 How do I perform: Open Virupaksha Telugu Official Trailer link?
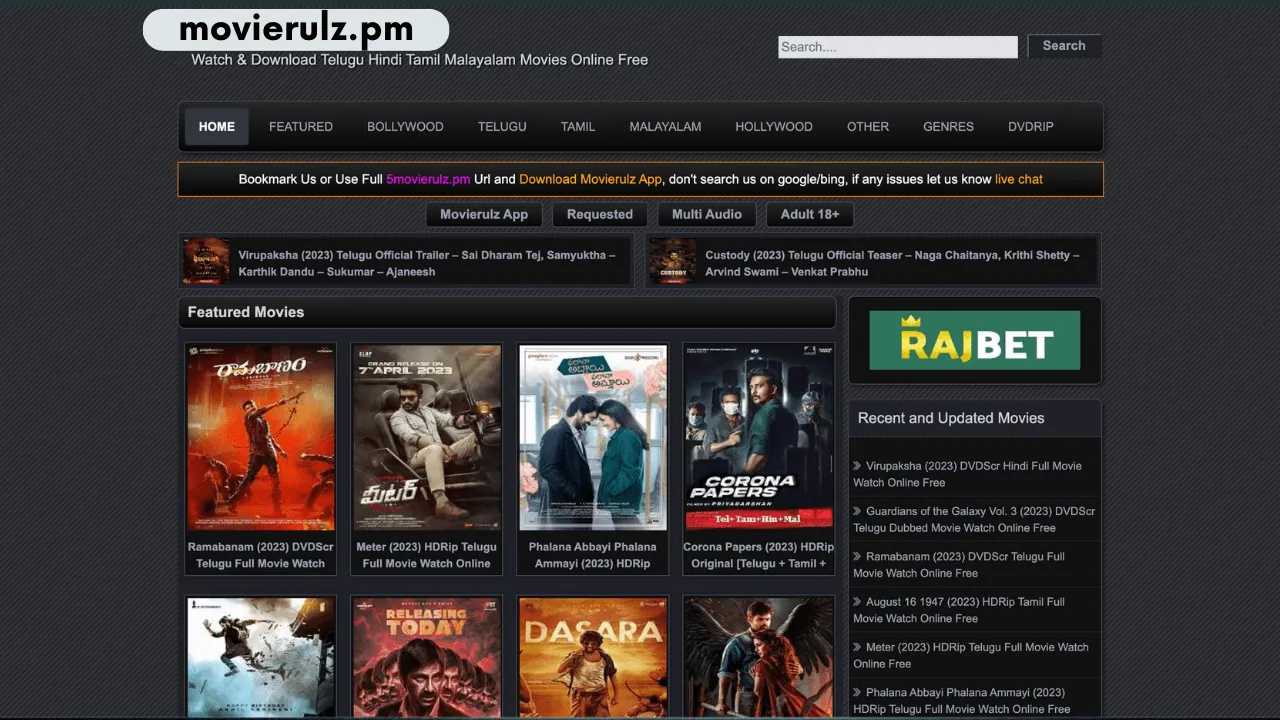[x=427, y=263]
